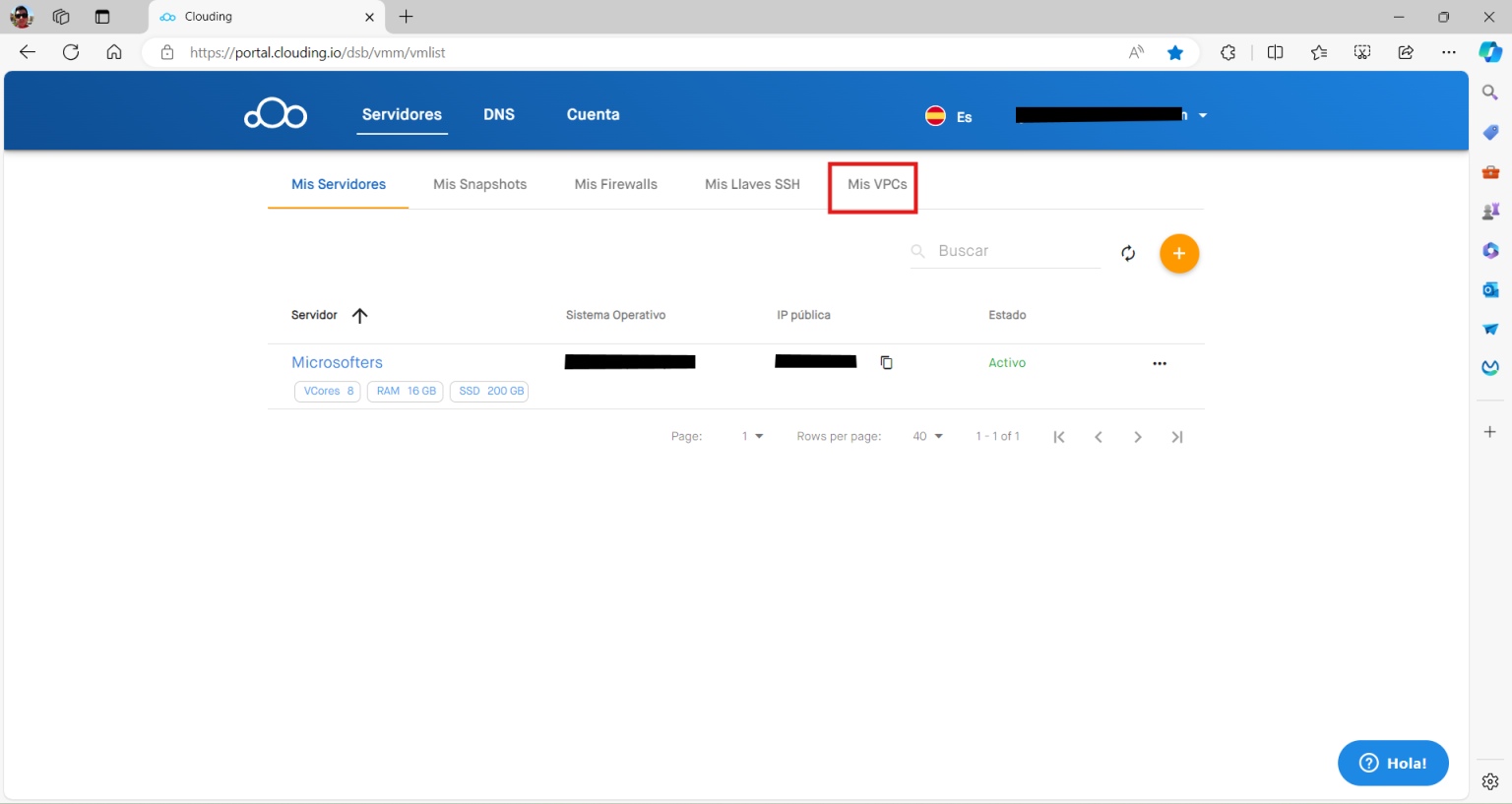Open the Edge settings and more menu

tap(1449, 52)
